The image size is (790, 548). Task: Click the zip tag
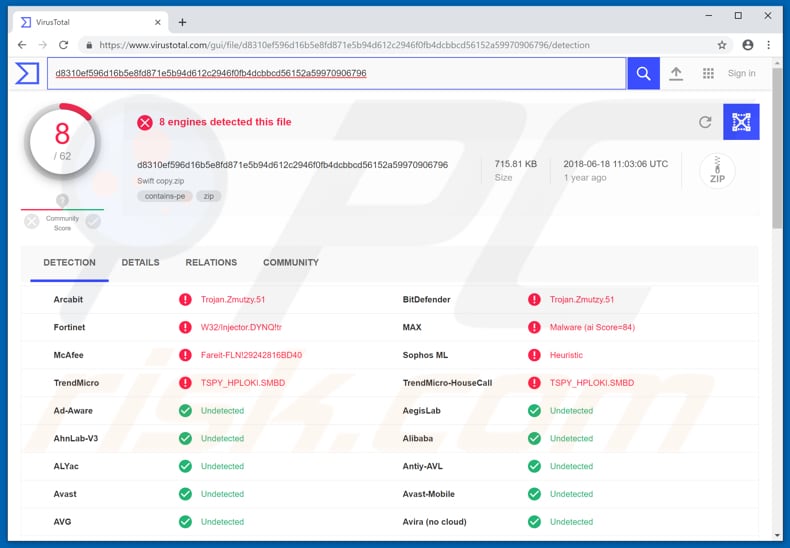[209, 196]
